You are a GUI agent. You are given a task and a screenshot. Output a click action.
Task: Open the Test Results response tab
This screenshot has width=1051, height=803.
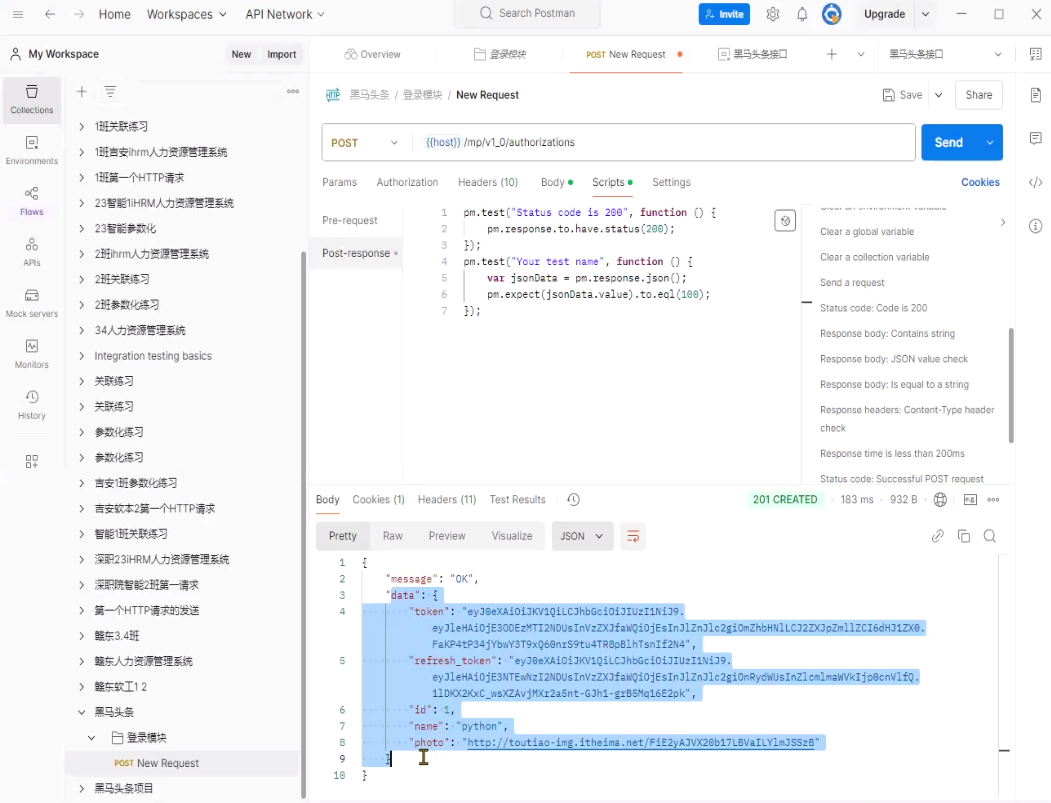click(517, 499)
